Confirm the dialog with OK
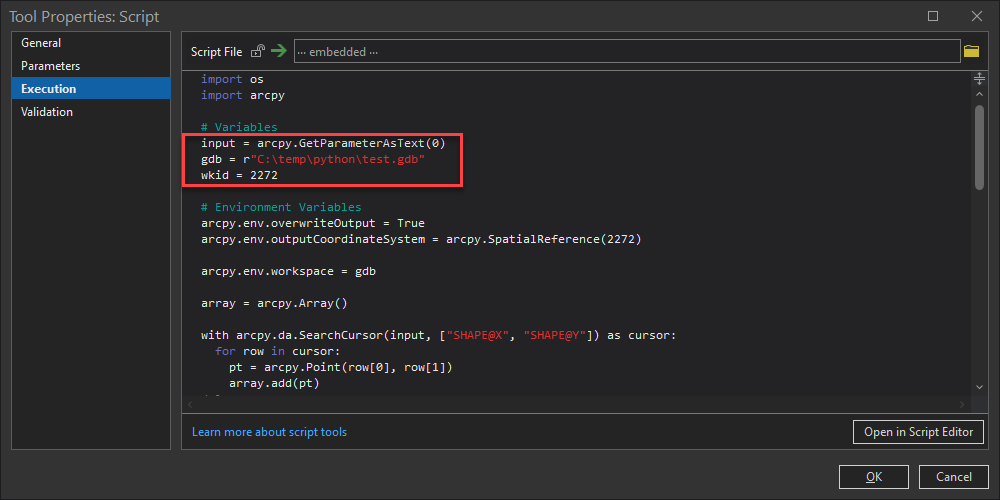Screen dimensions: 1000x500 (874, 477)
